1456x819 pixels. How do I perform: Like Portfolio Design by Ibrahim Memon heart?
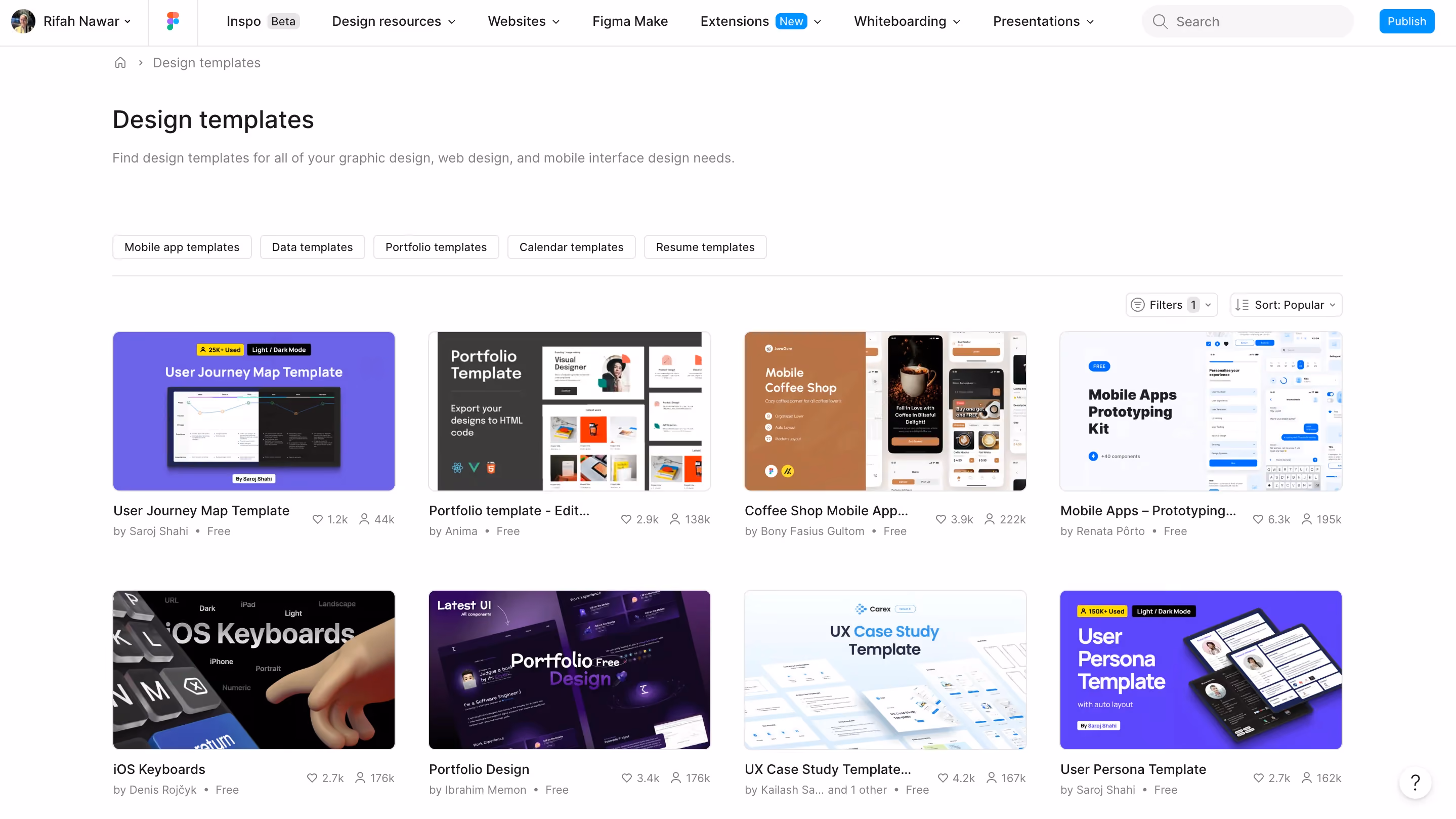click(x=627, y=777)
